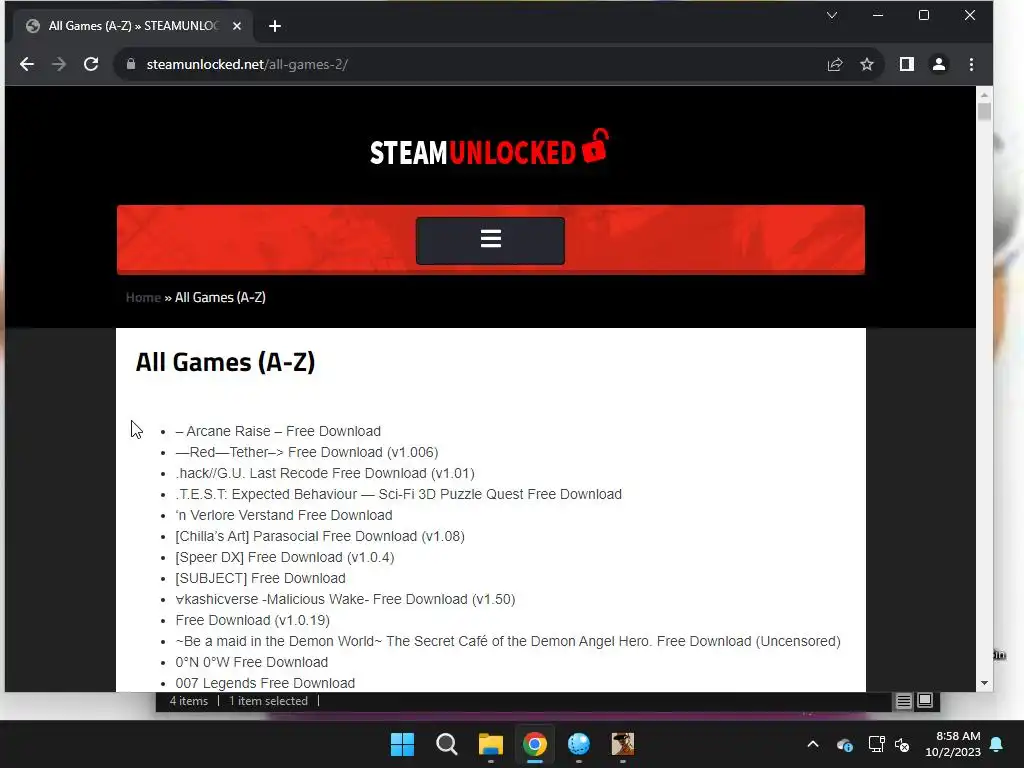Image resolution: width=1024 pixels, height=768 pixels.
Task: Click the Chrome taskbar icon
Action: tap(535, 744)
